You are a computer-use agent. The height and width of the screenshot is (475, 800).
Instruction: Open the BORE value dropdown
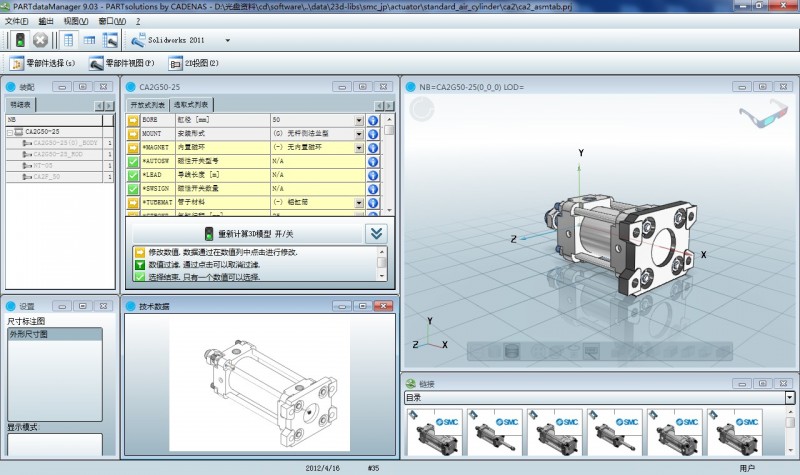pyautogui.click(x=359, y=120)
